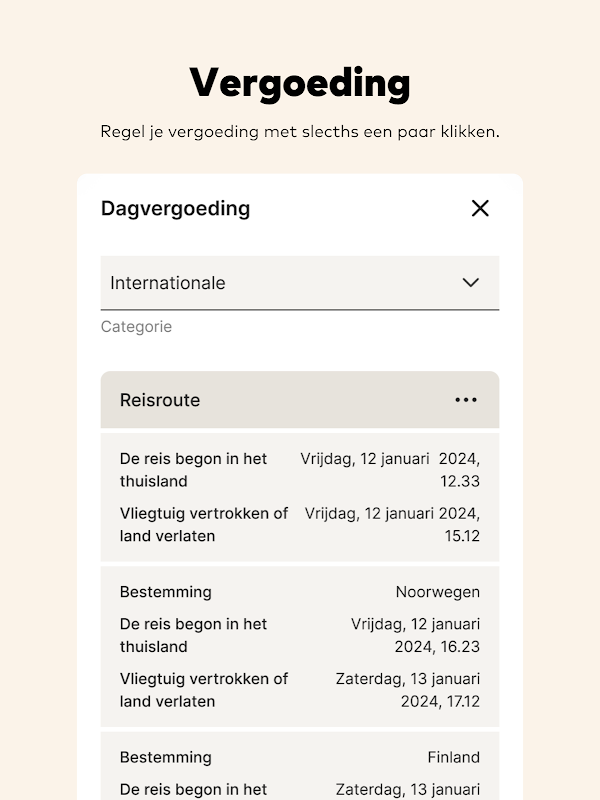Select the Noorwegen destination value

[x=437, y=592]
